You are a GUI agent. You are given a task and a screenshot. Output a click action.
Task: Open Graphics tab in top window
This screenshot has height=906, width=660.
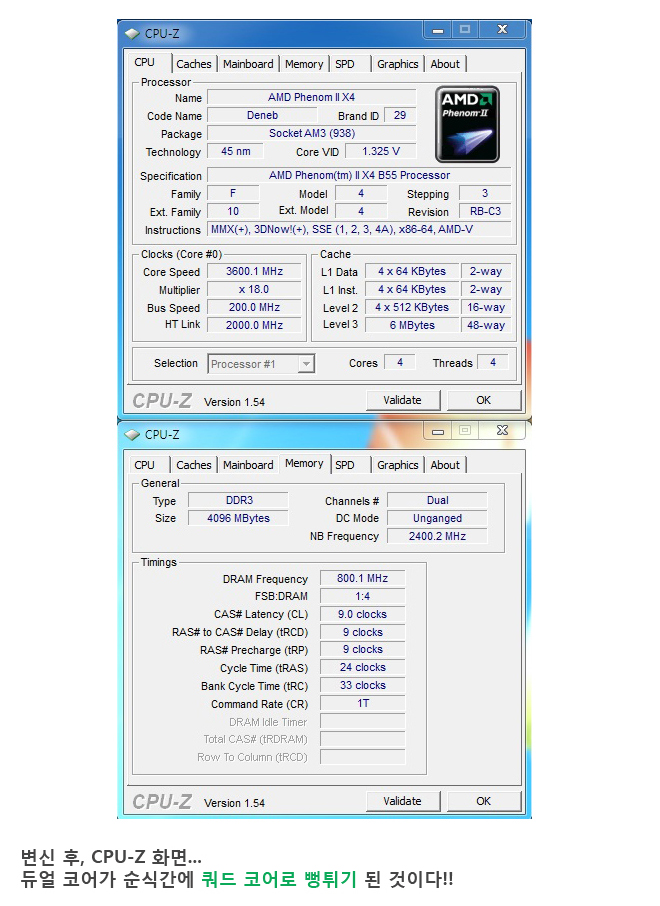pos(398,64)
